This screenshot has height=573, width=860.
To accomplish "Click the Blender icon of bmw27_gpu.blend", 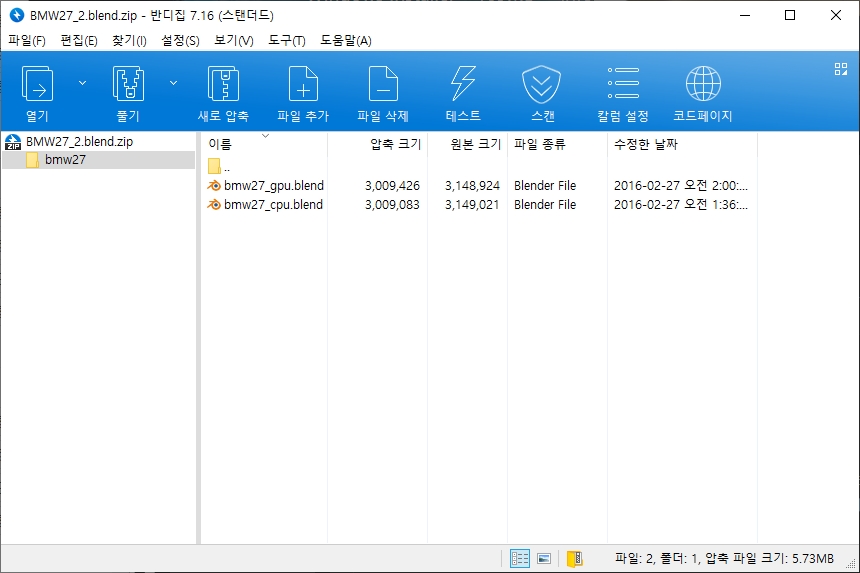I will (x=214, y=186).
